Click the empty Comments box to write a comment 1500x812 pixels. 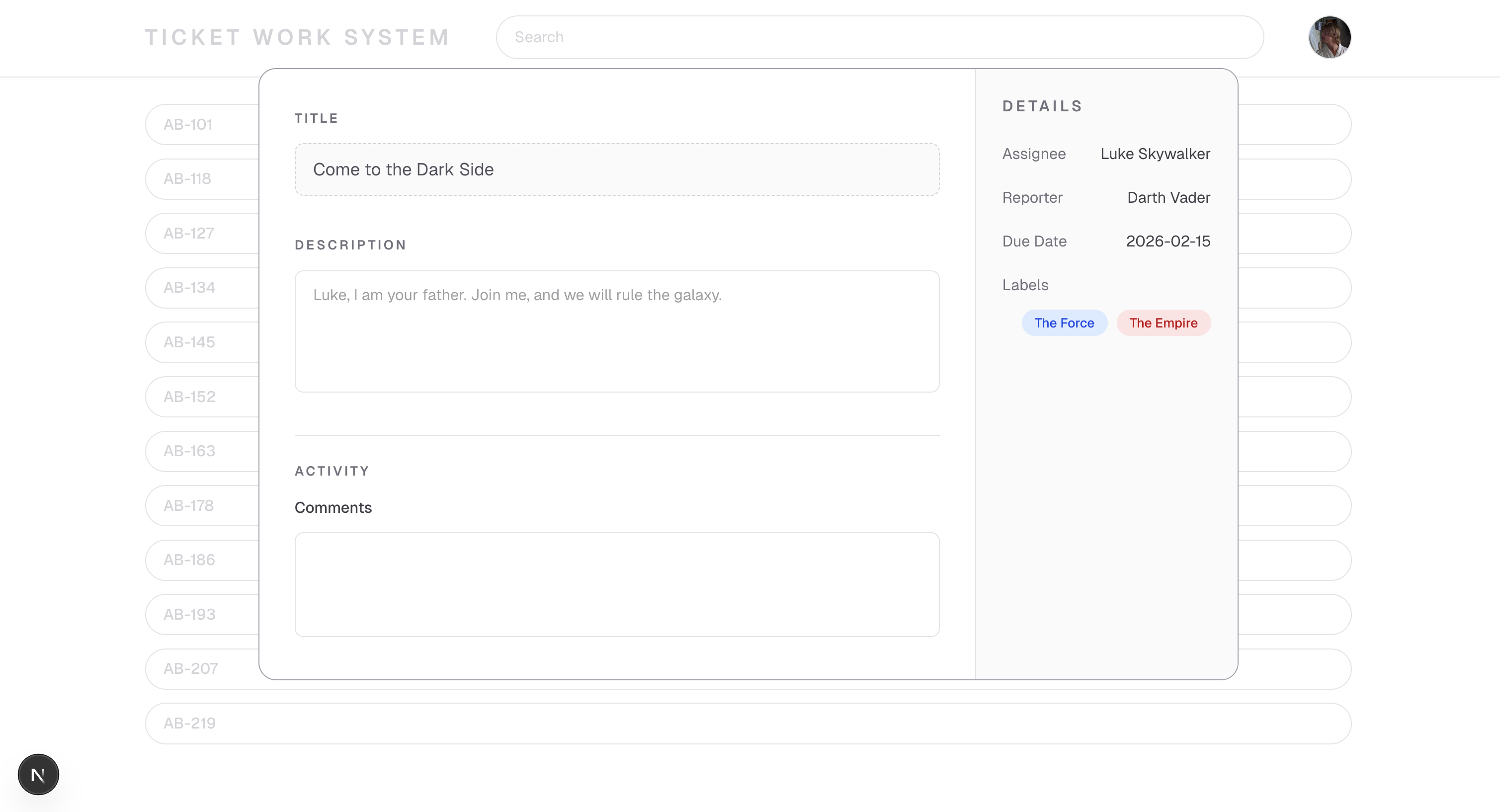pyautogui.click(x=617, y=584)
